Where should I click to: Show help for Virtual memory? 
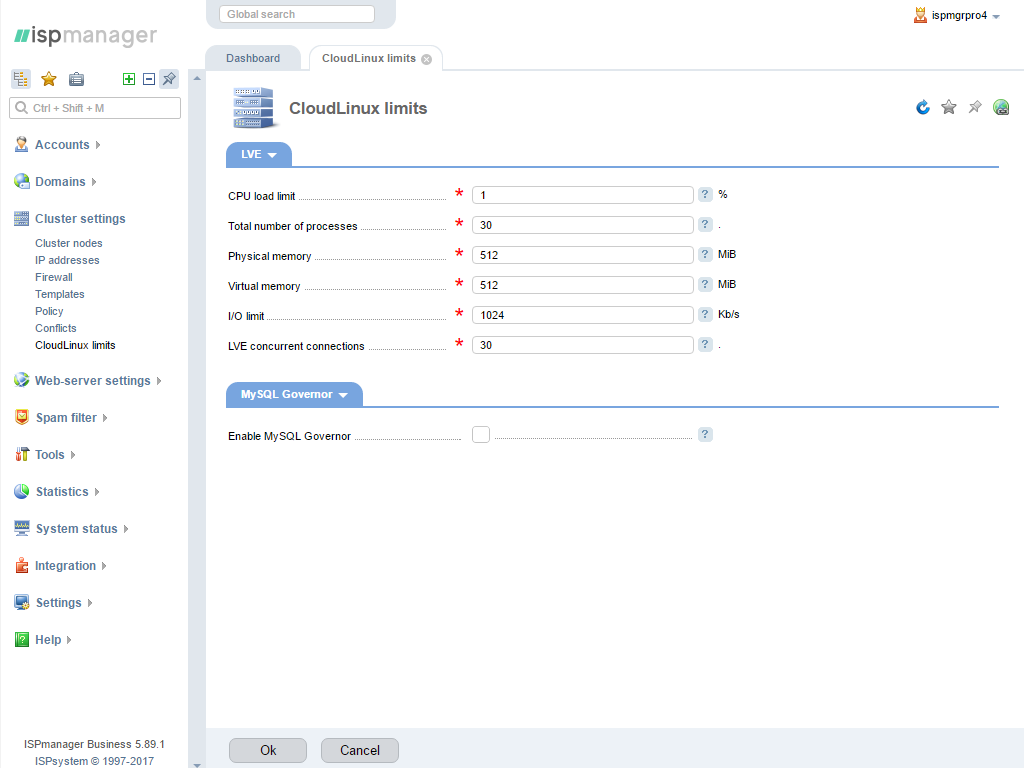[x=705, y=285]
